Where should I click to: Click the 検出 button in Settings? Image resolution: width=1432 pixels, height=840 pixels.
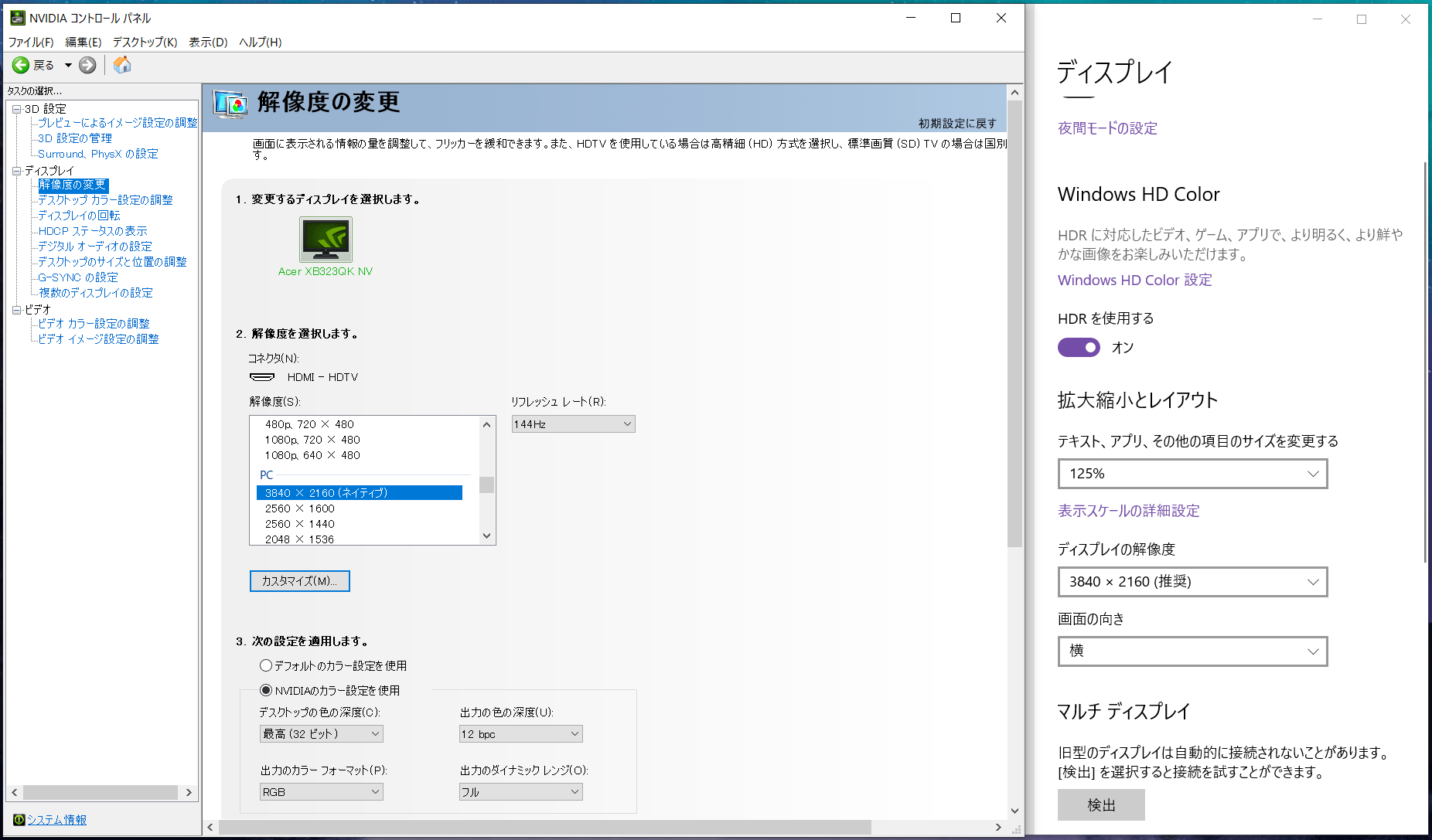tap(1101, 805)
